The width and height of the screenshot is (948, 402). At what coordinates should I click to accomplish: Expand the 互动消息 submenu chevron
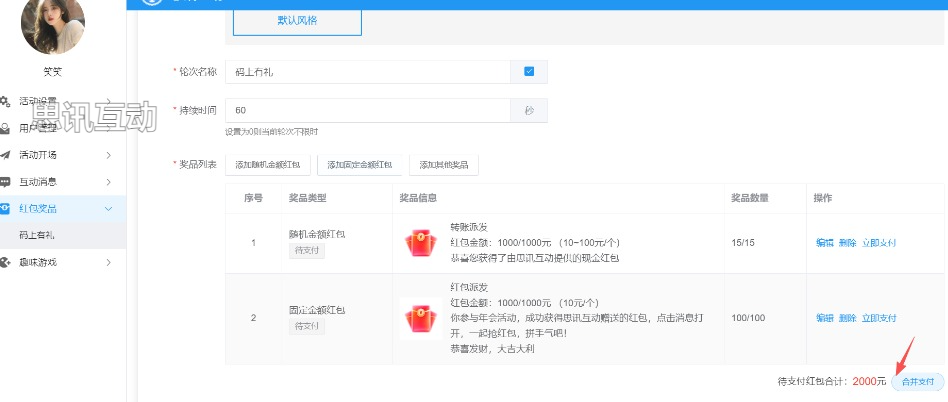pos(109,182)
